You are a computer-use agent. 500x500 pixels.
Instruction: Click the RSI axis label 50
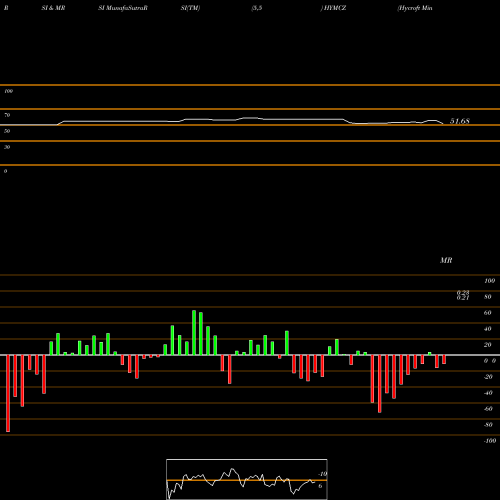tap(7, 131)
